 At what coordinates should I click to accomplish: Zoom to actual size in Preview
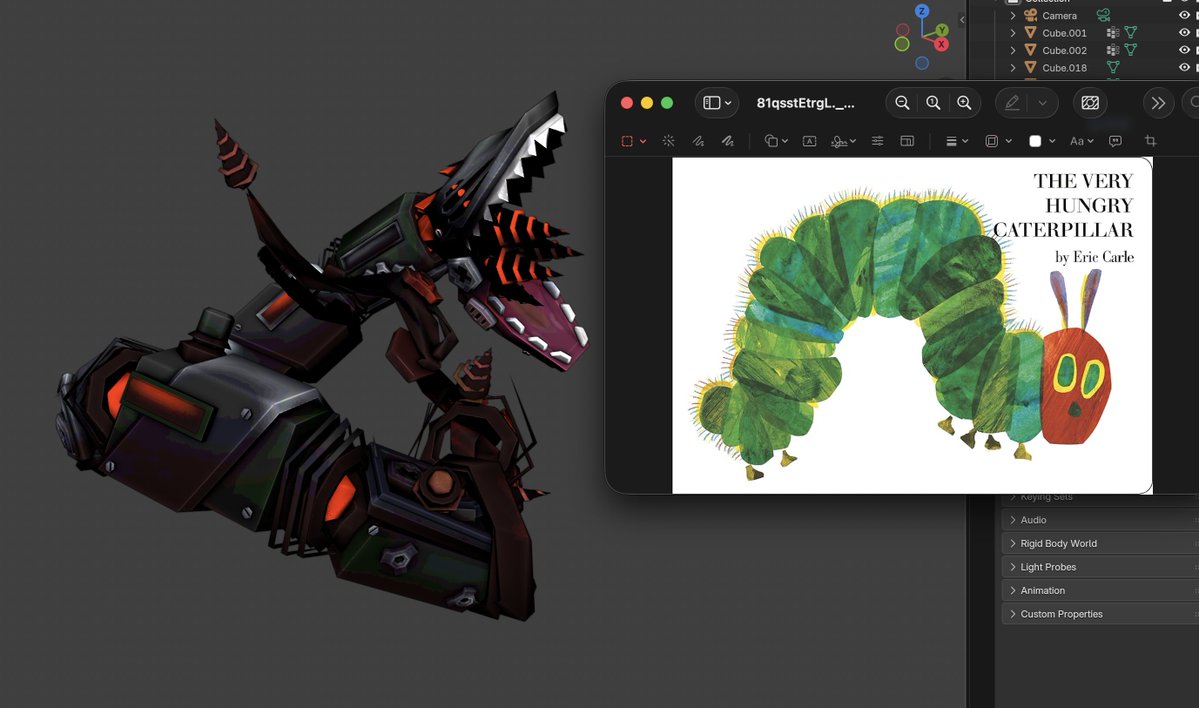(933, 102)
